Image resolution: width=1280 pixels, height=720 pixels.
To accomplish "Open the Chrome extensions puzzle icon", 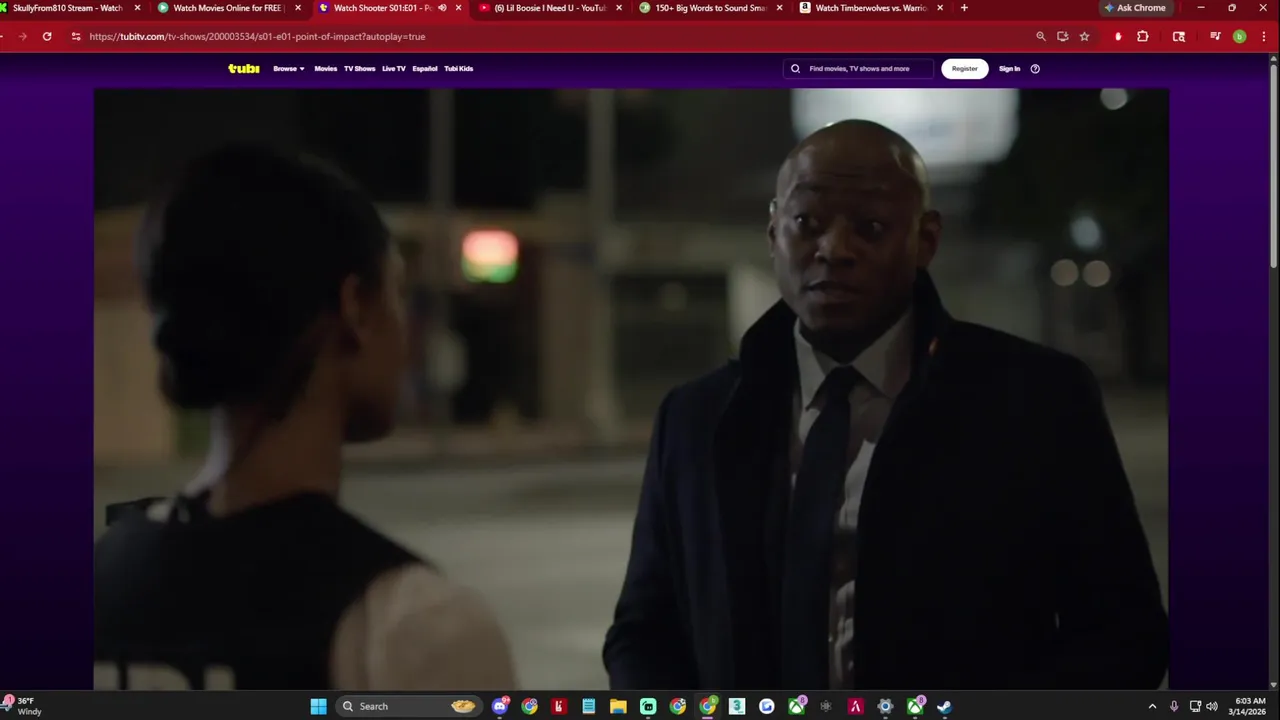I will pos(1143,36).
